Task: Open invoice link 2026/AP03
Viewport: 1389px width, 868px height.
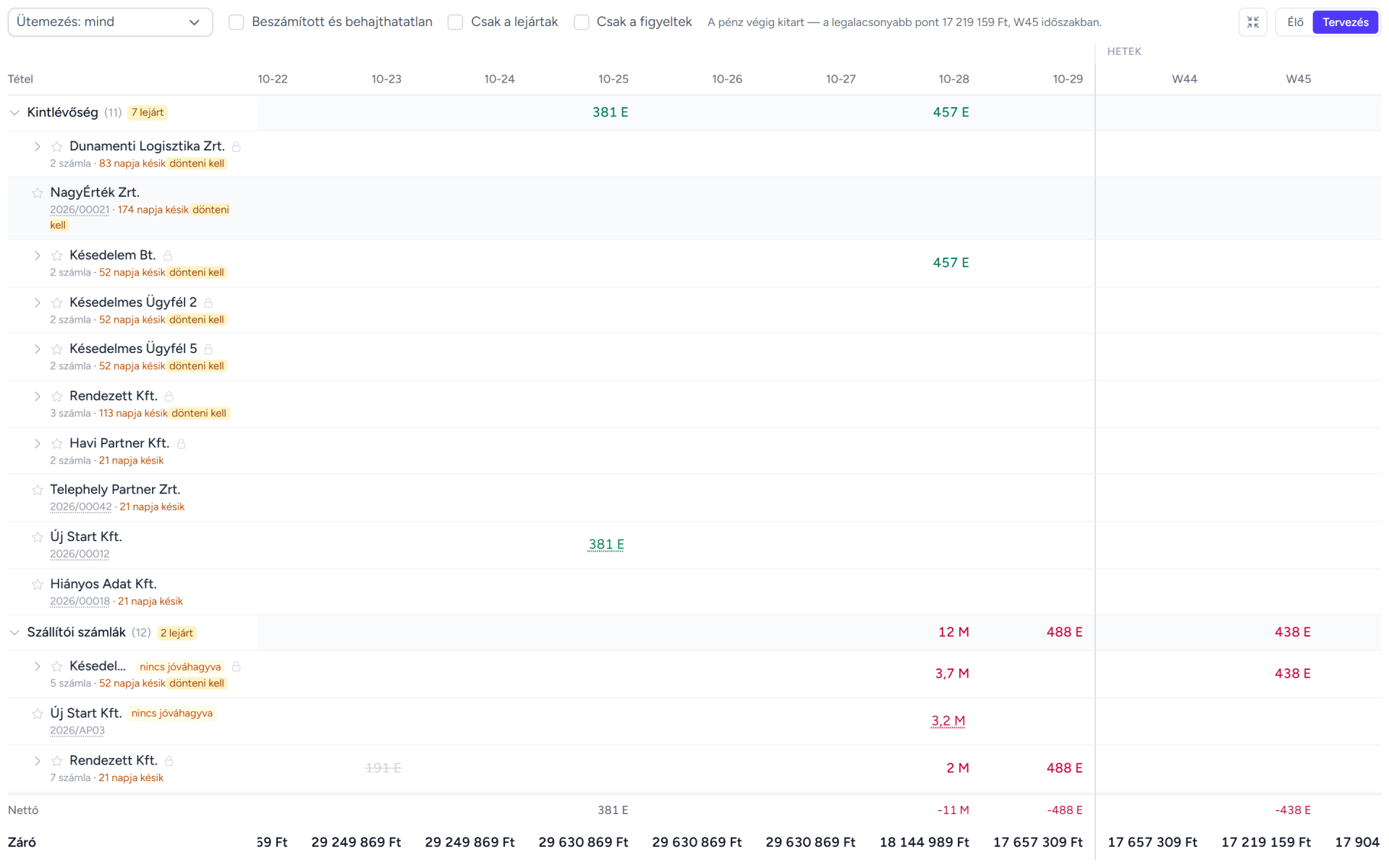Action: point(77,731)
